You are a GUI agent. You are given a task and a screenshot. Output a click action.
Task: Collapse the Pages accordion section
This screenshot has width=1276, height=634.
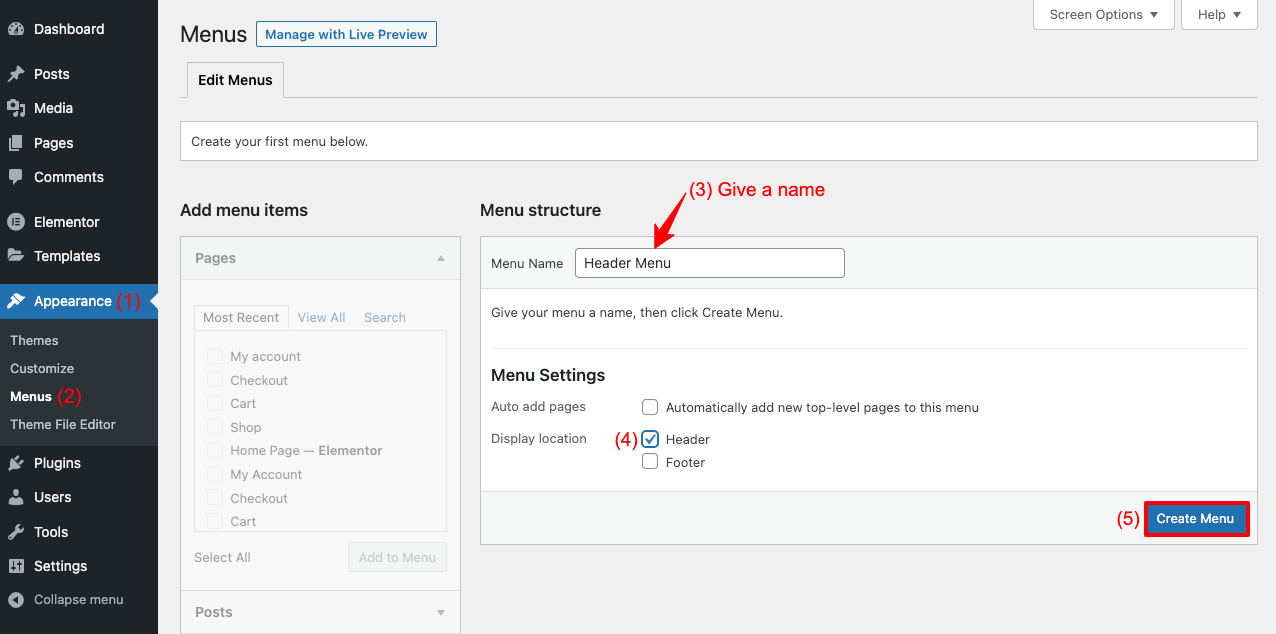pyautogui.click(x=440, y=258)
